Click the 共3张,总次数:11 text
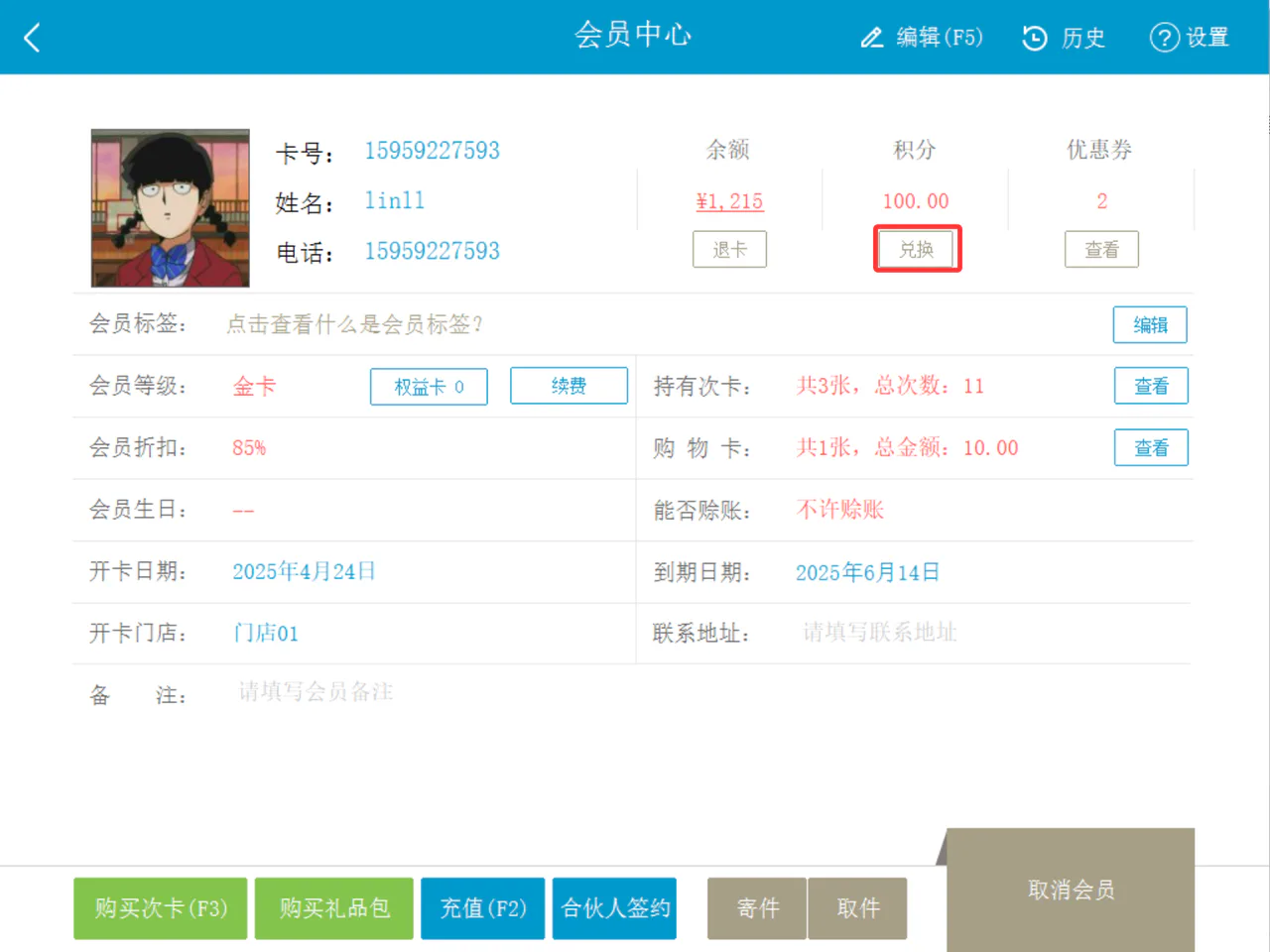This screenshot has height=952, width=1270. 890,386
